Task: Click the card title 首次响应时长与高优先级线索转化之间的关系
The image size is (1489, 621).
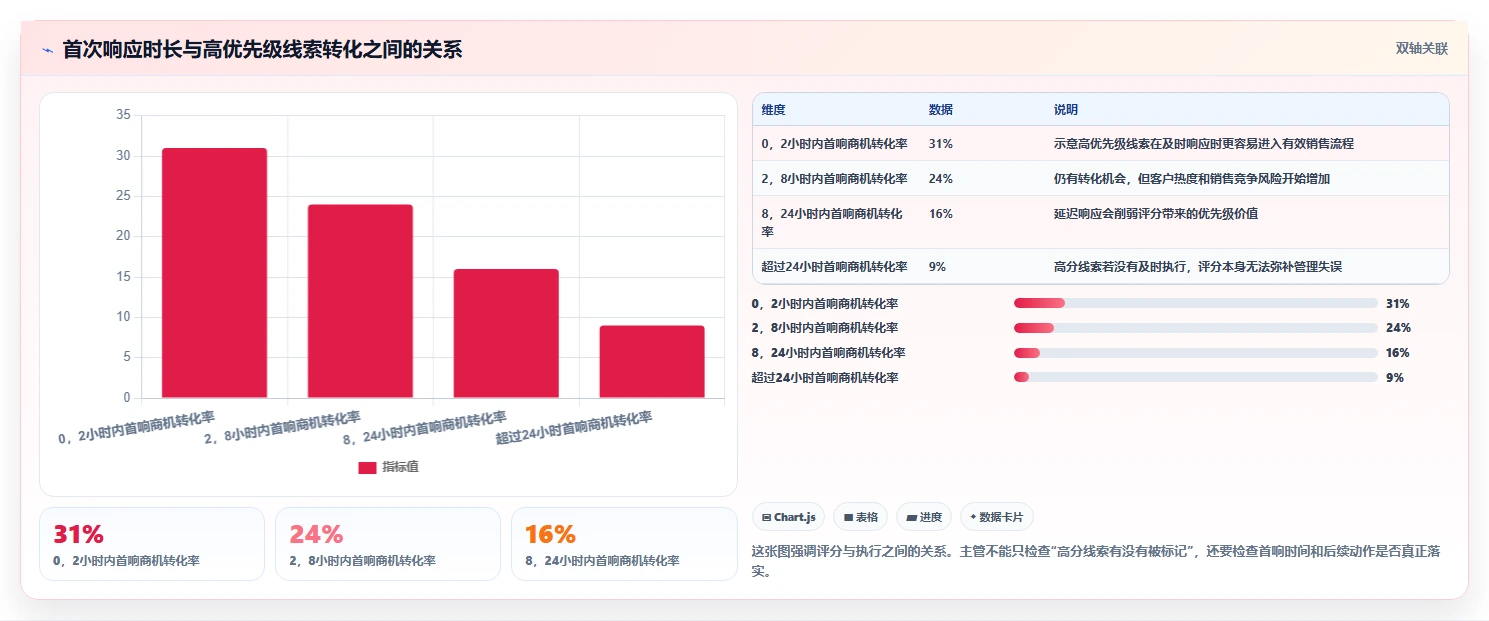Action: point(262,50)
